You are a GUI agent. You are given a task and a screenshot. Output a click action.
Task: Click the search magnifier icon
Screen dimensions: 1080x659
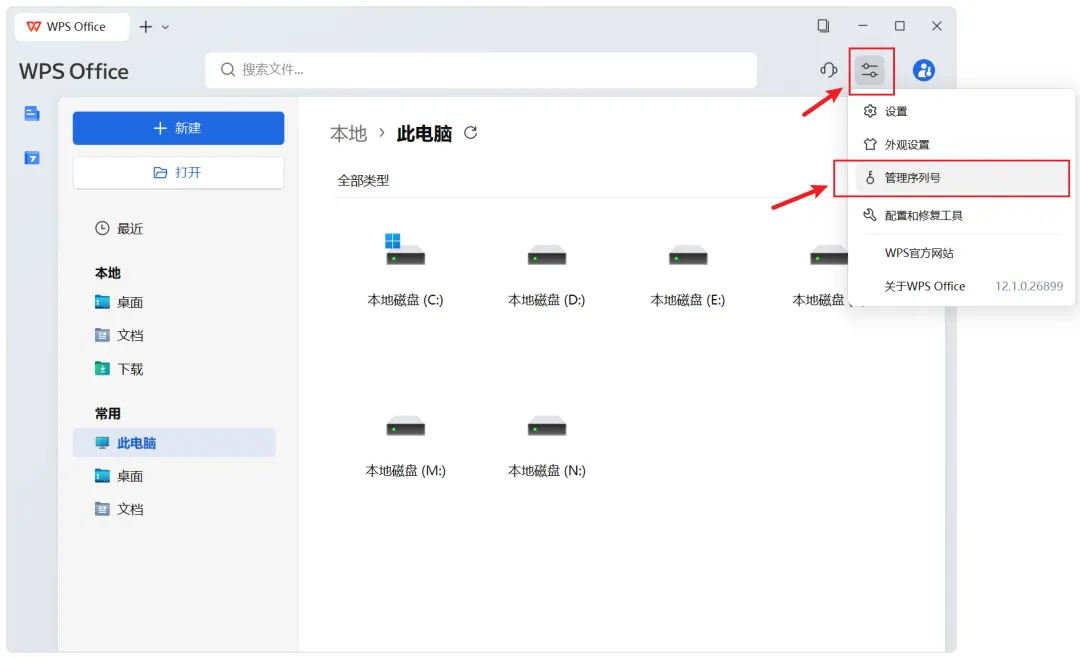pos(227,70)
